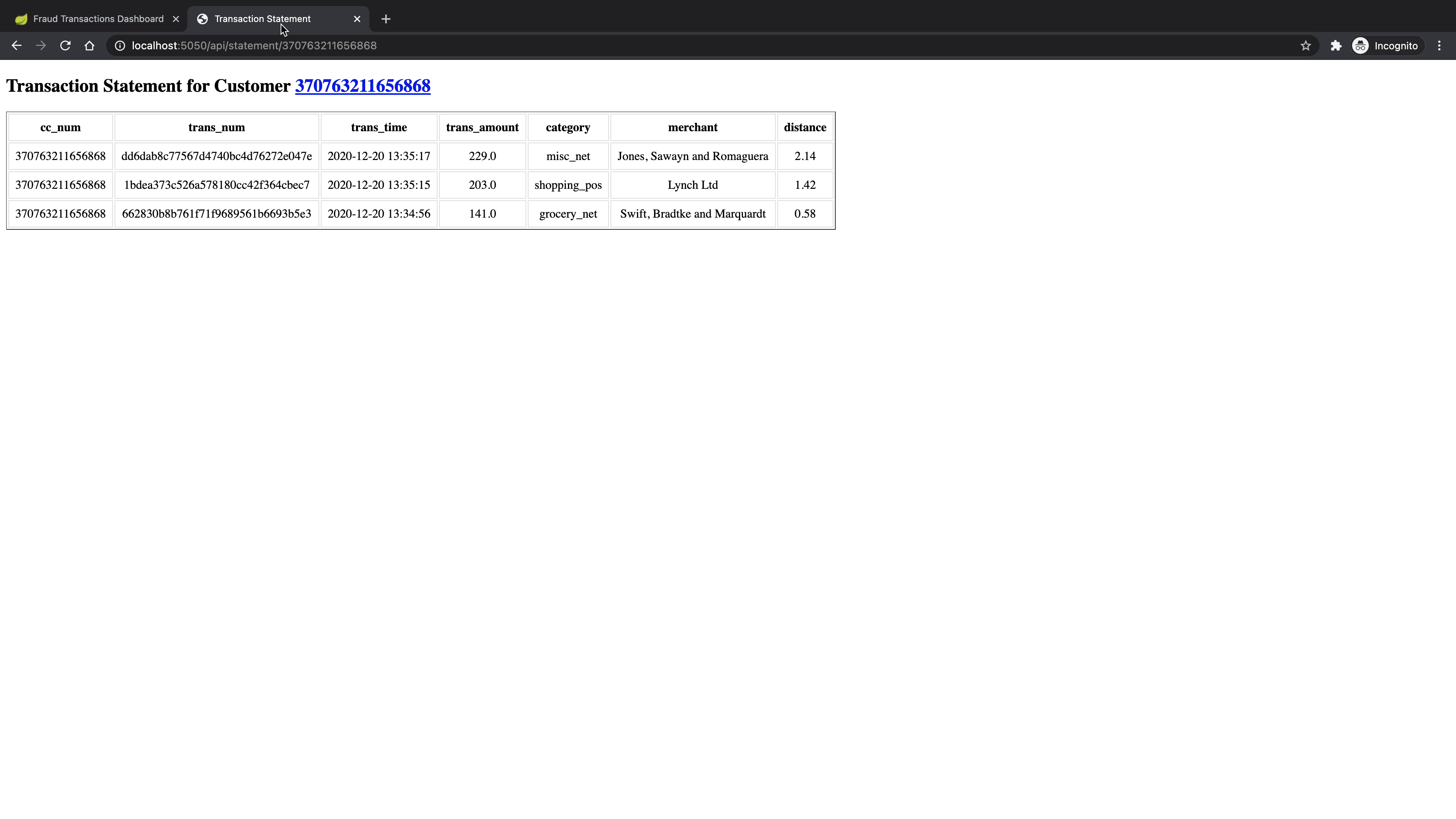The height and width of the screenshot is (819, 1456).
Task: Click the home button icon
Action: pyautogui.click(x=89, y=45)
